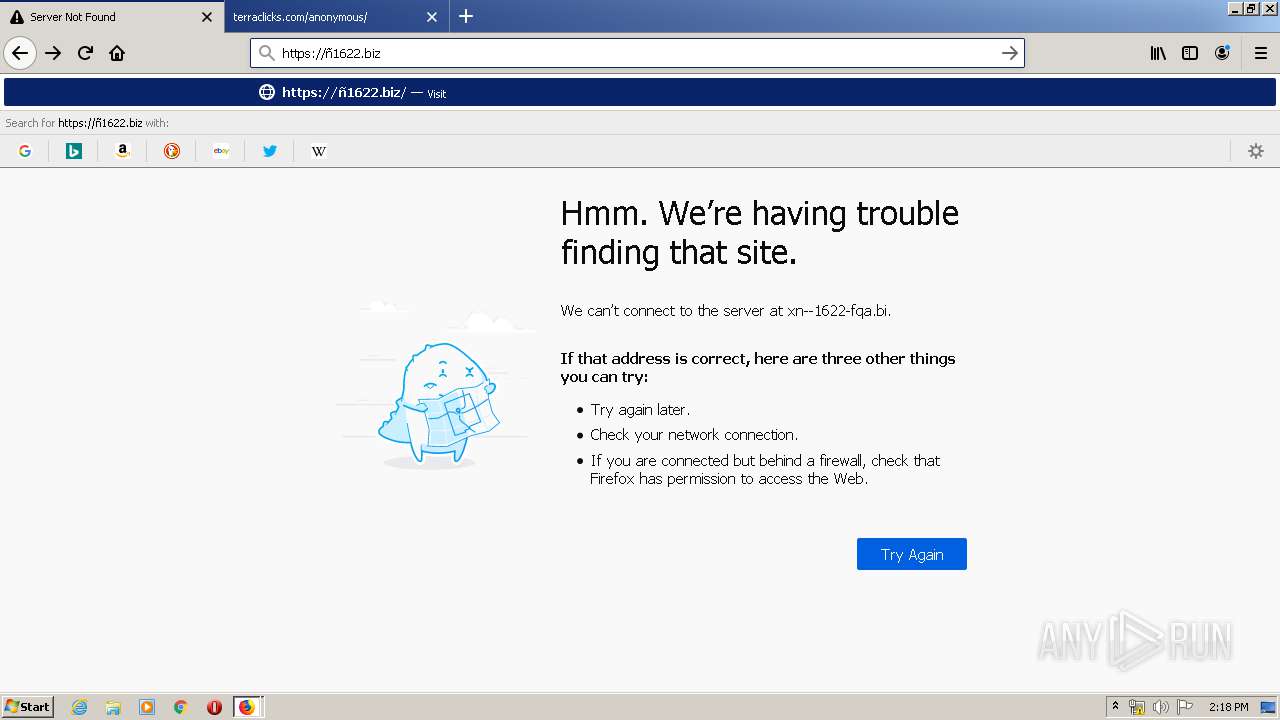Open the media player taskbar icon
Image resolution: width=1280 pixels, height=720 pixels.
pos(147,707)
